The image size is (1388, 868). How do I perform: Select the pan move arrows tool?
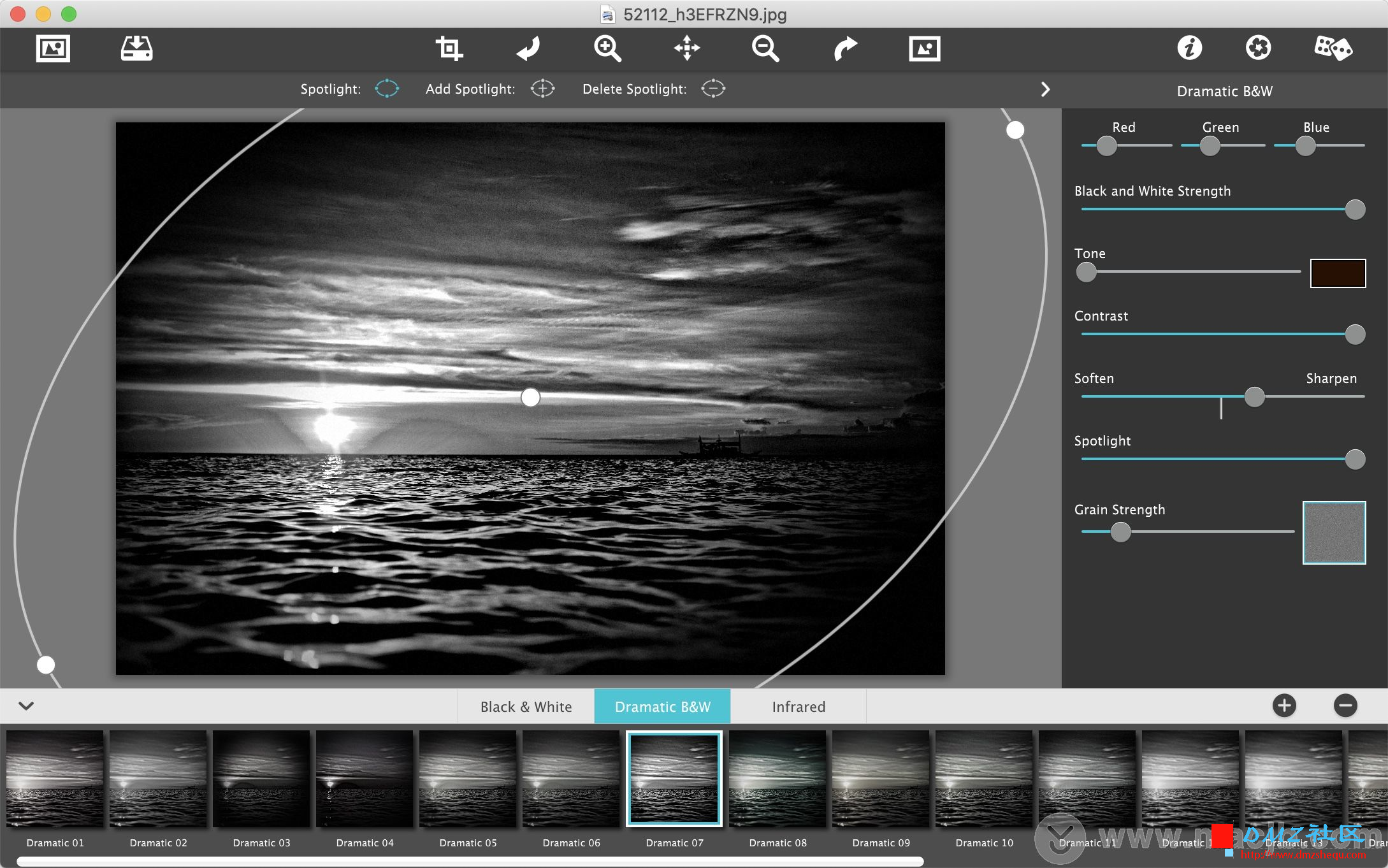pyautogui.click(x=687, y=48)
